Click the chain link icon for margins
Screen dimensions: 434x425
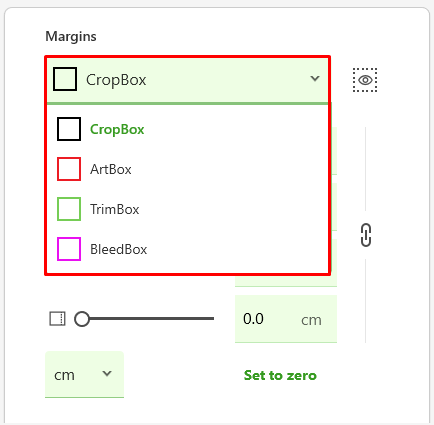(x=366, y=235)
